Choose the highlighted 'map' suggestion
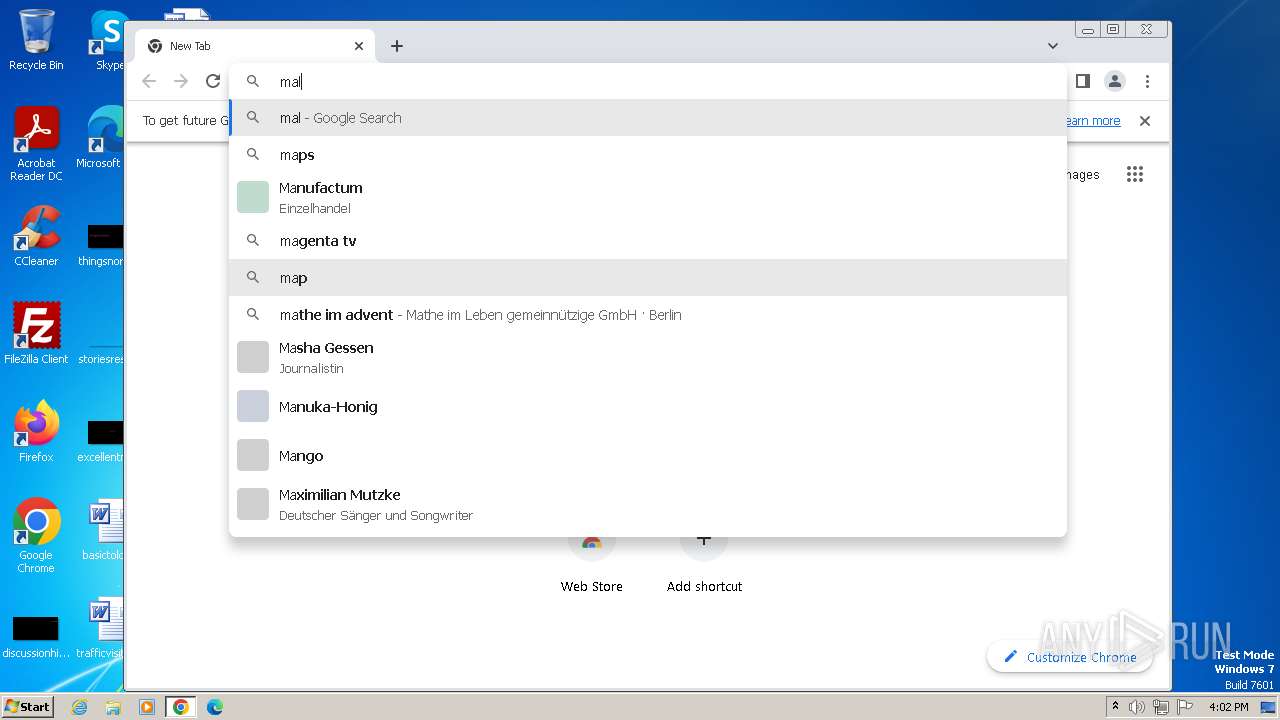 pos(648,278)
